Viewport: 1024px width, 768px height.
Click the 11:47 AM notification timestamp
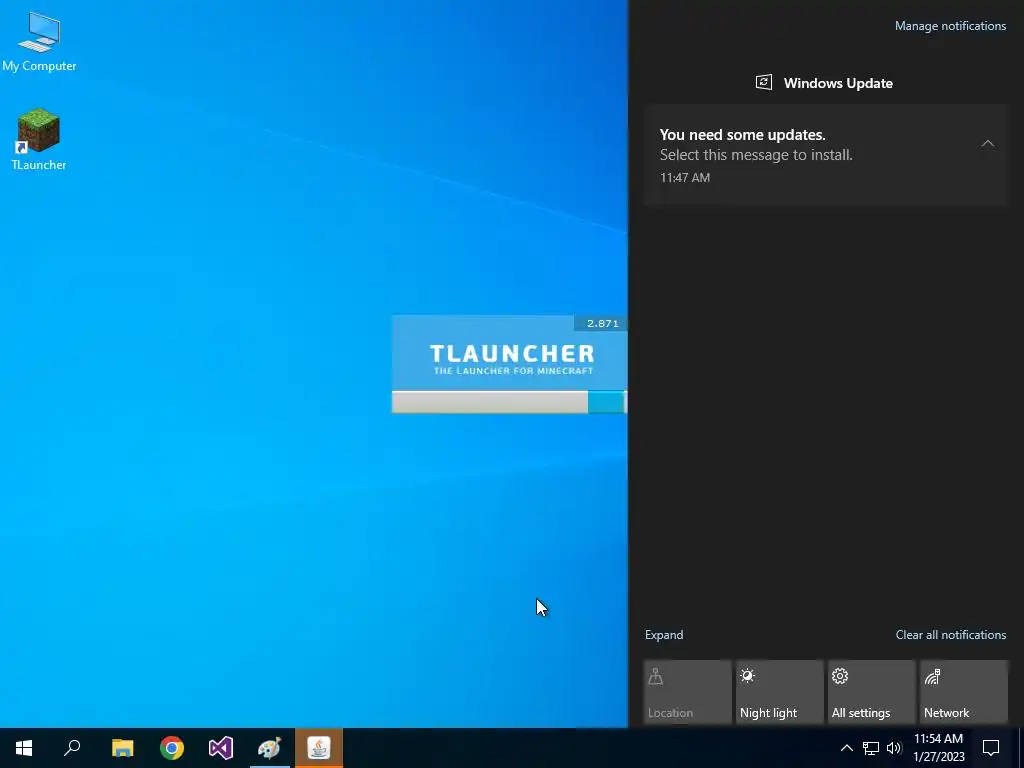(x=684, y=178)
